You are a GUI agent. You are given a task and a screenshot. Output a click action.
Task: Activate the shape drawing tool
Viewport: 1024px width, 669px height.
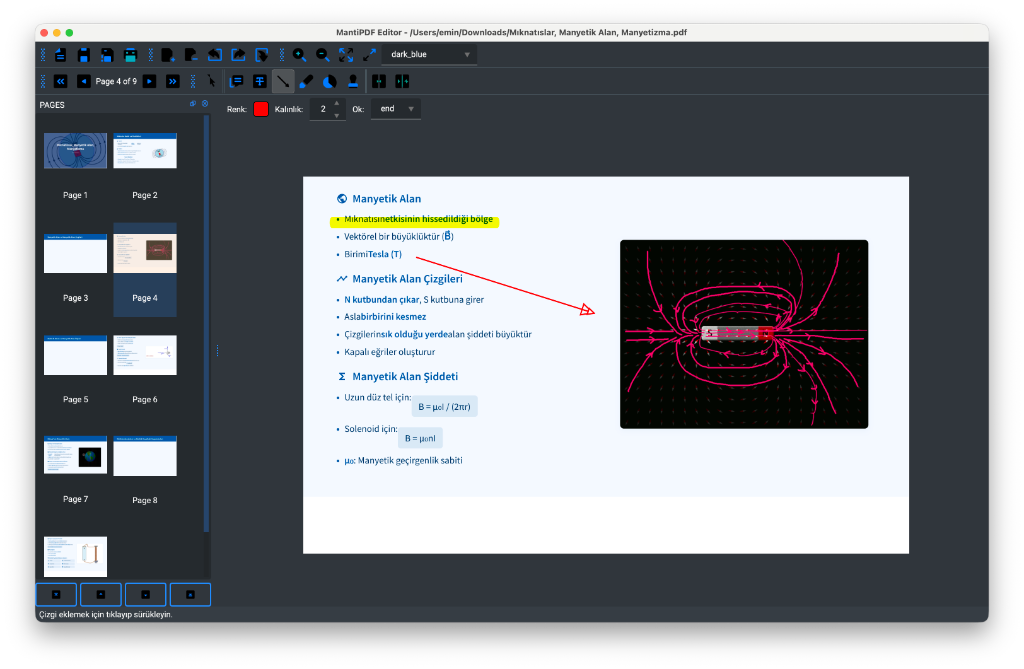click(326, 81)
